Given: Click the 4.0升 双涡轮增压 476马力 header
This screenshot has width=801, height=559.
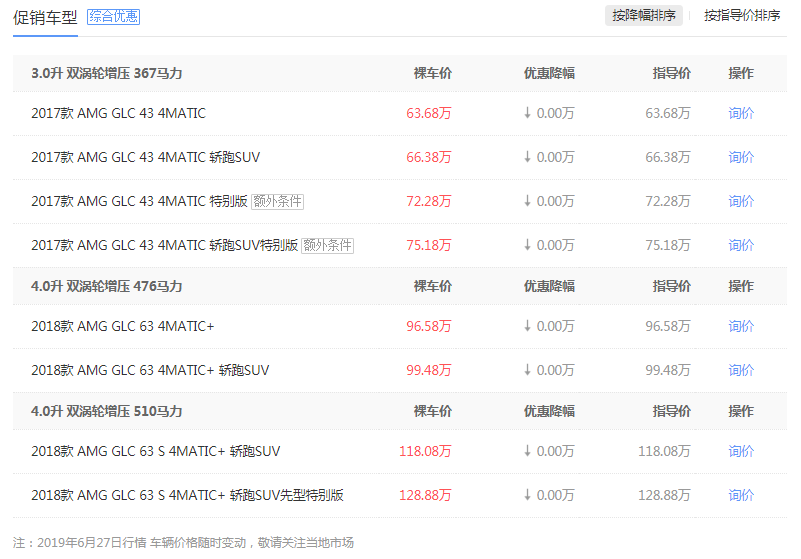Looking at the screenshot, I should tap(107, 287).
